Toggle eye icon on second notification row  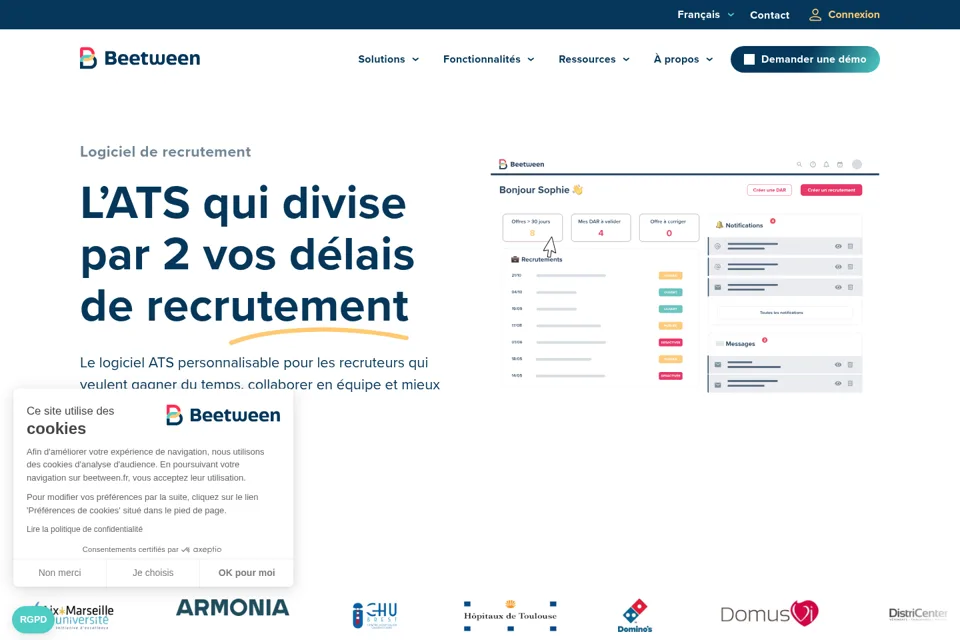click(x=838, y=266)
